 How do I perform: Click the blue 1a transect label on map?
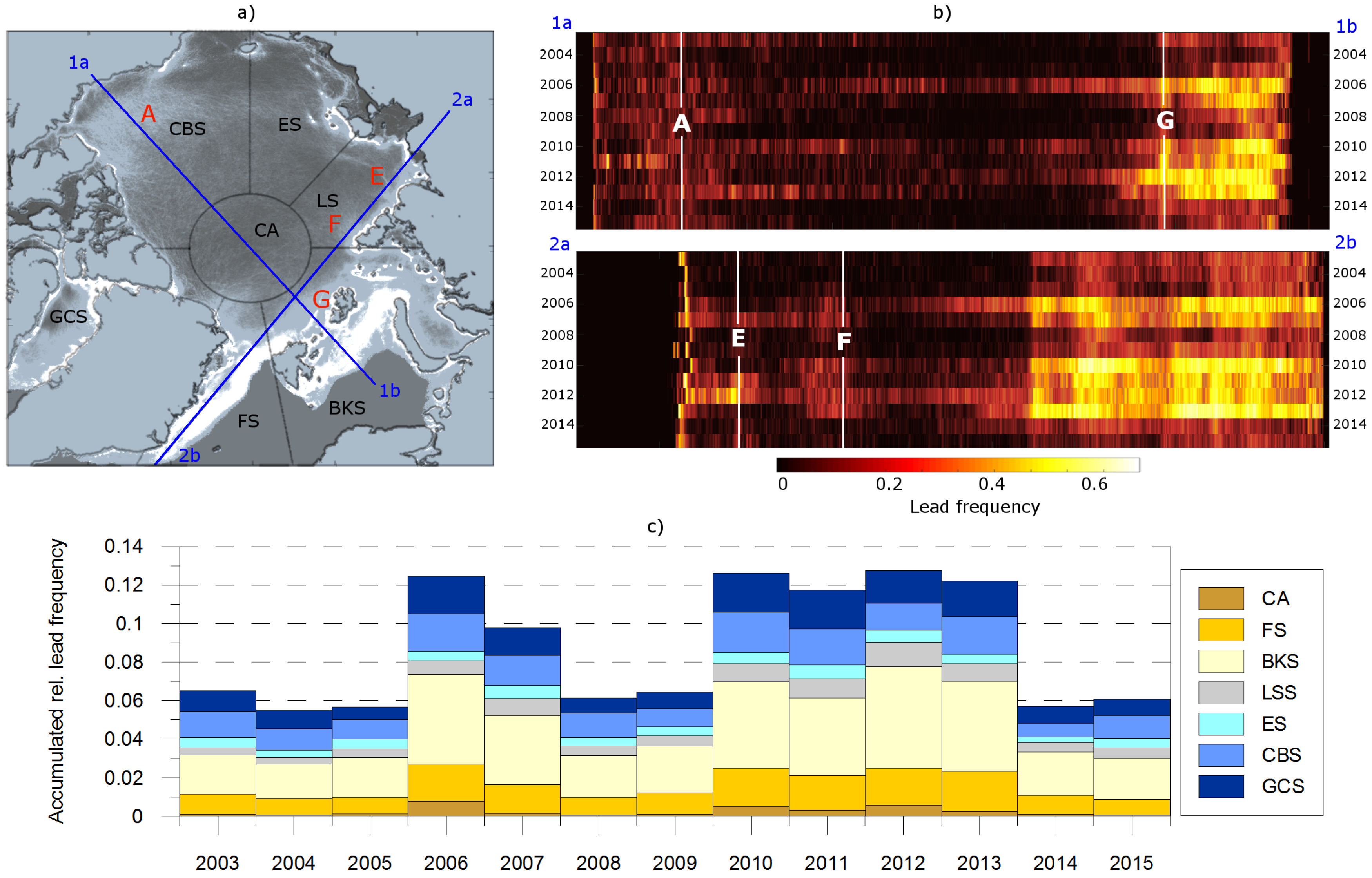pos(79,62)
